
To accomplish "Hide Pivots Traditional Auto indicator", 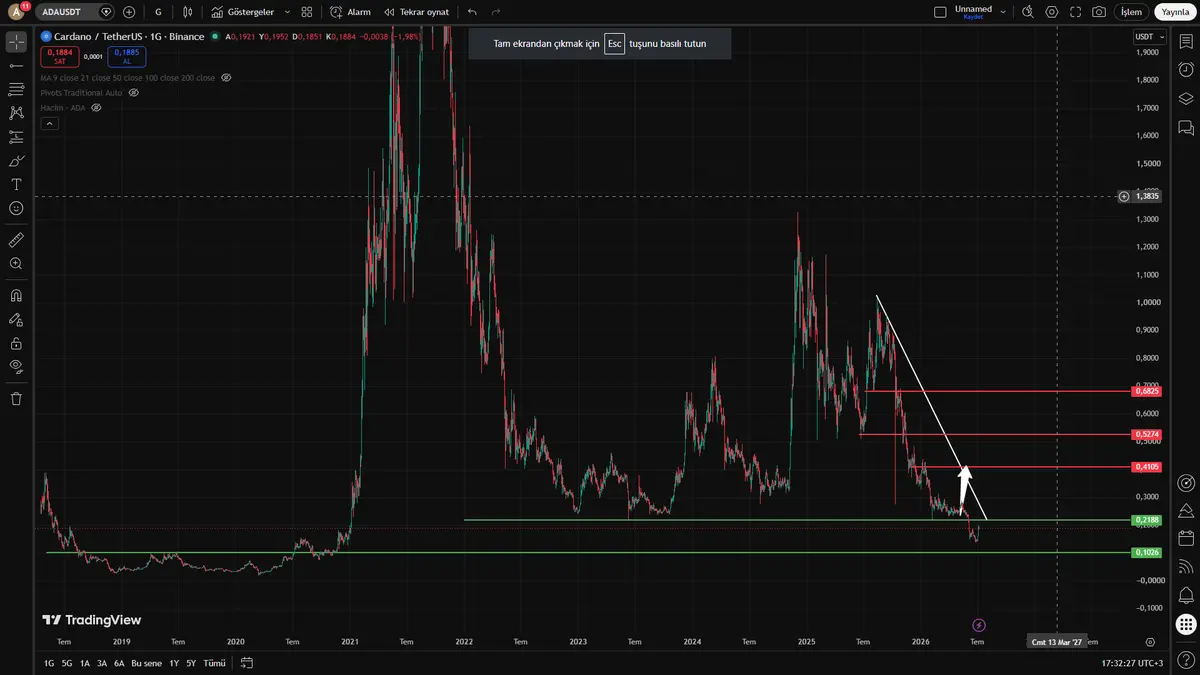I will [x=134, y=92].
